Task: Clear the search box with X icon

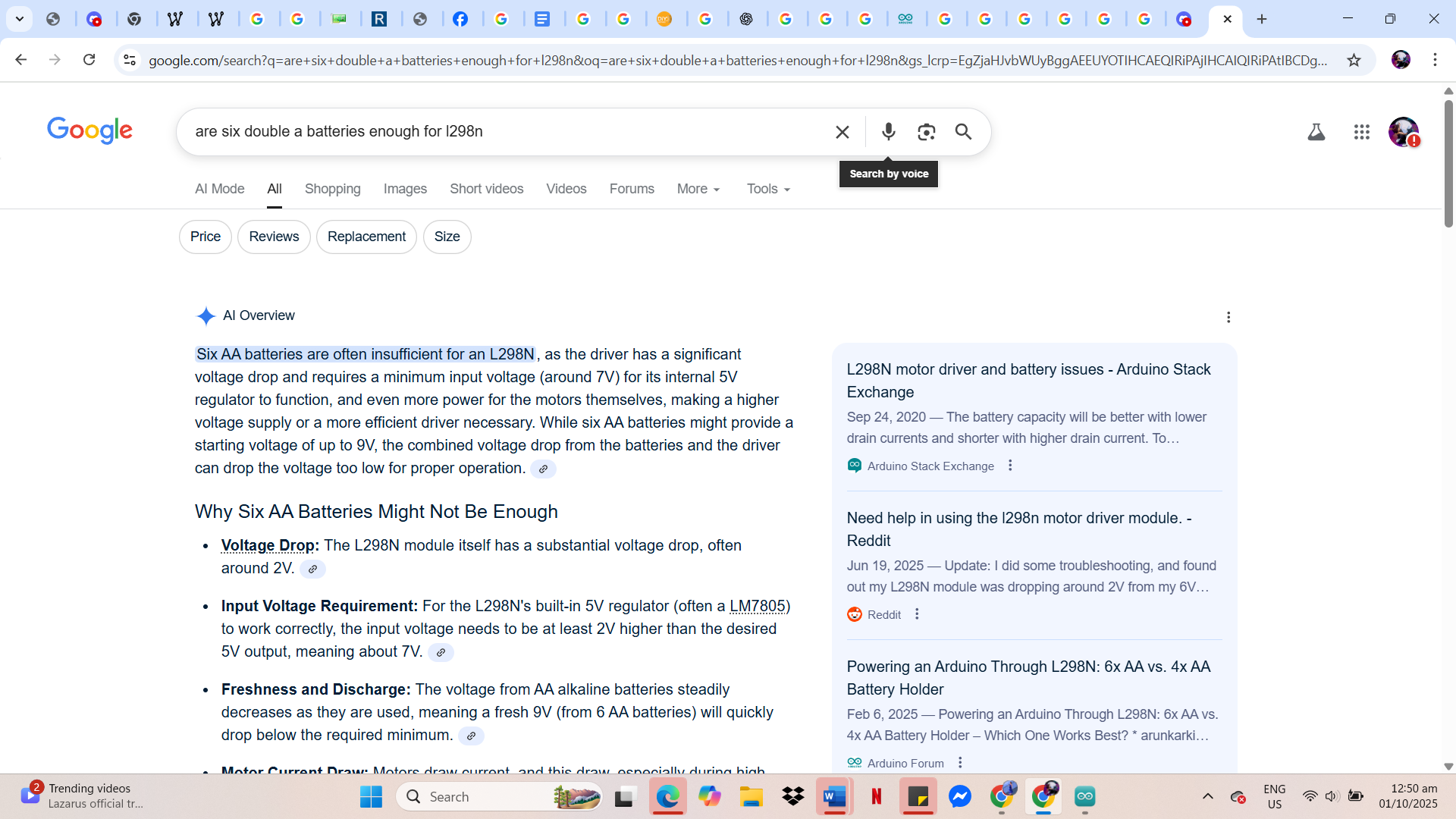Action: coord(842,132)
